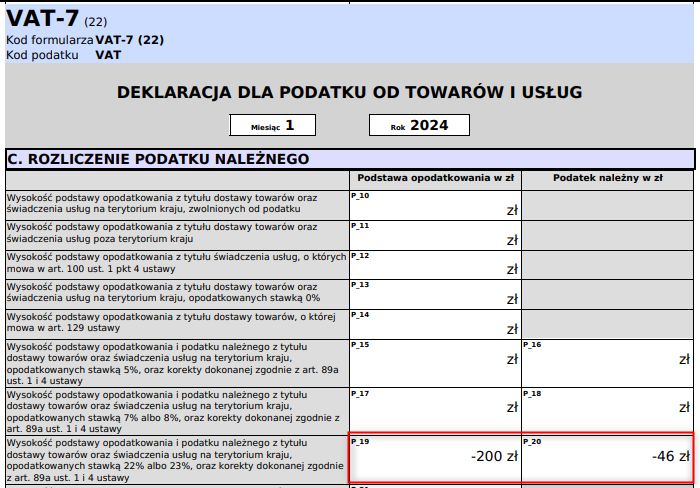This screenshot has height=488, width=700.
Task: Select the P_17 field for 7%/8% rate
Action: [x=434, y=410]
